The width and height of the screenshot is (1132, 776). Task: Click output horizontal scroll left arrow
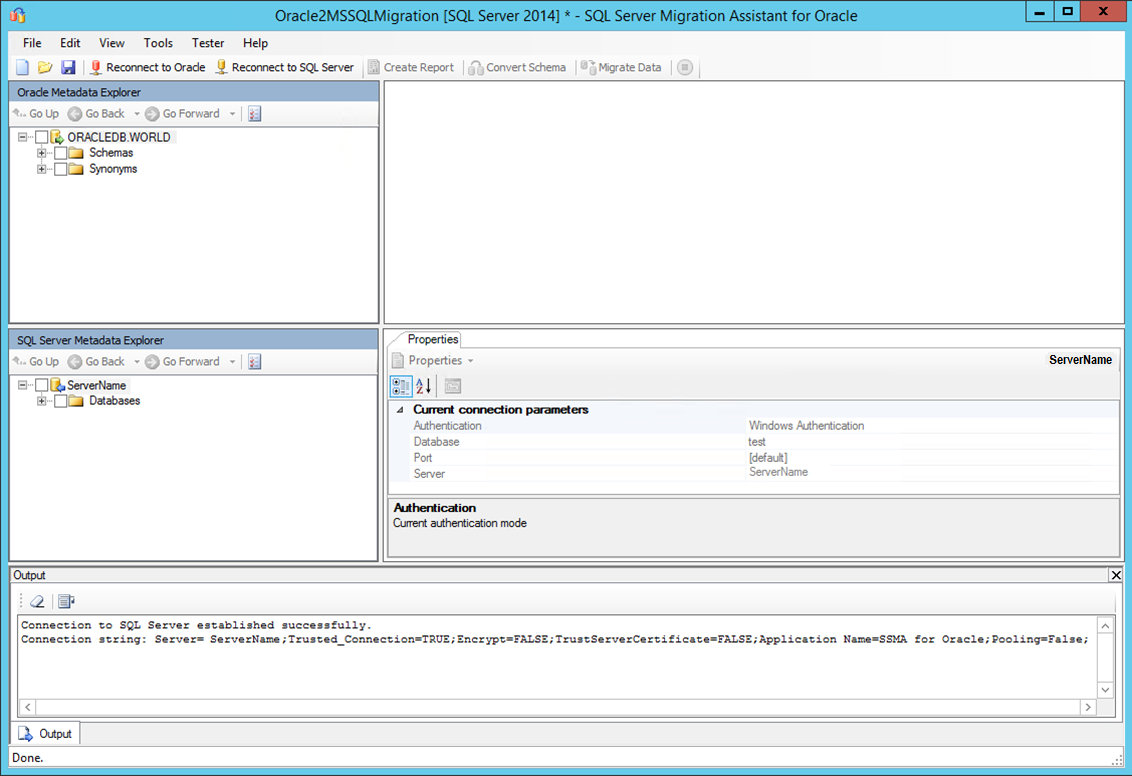click(27, 707)
